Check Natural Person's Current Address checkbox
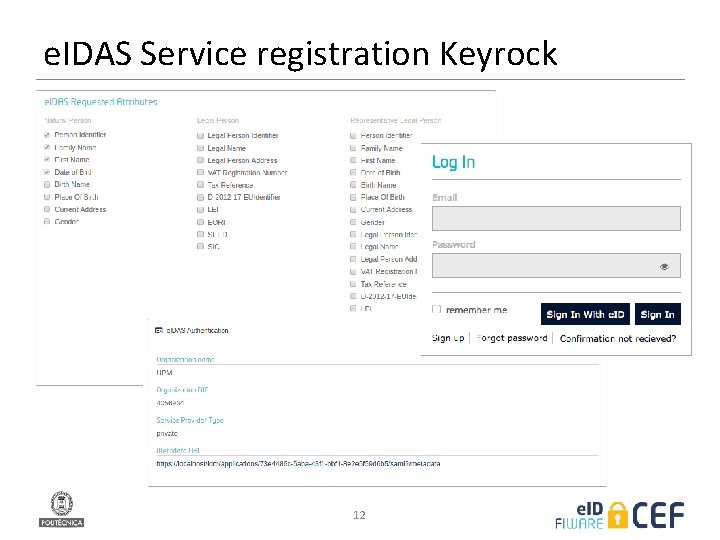This screenshot has width=720, height=540. (47, 209)
